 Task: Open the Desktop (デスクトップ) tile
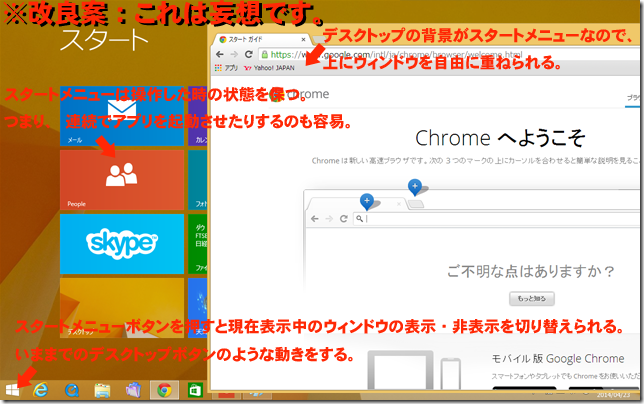coord(122,308)
